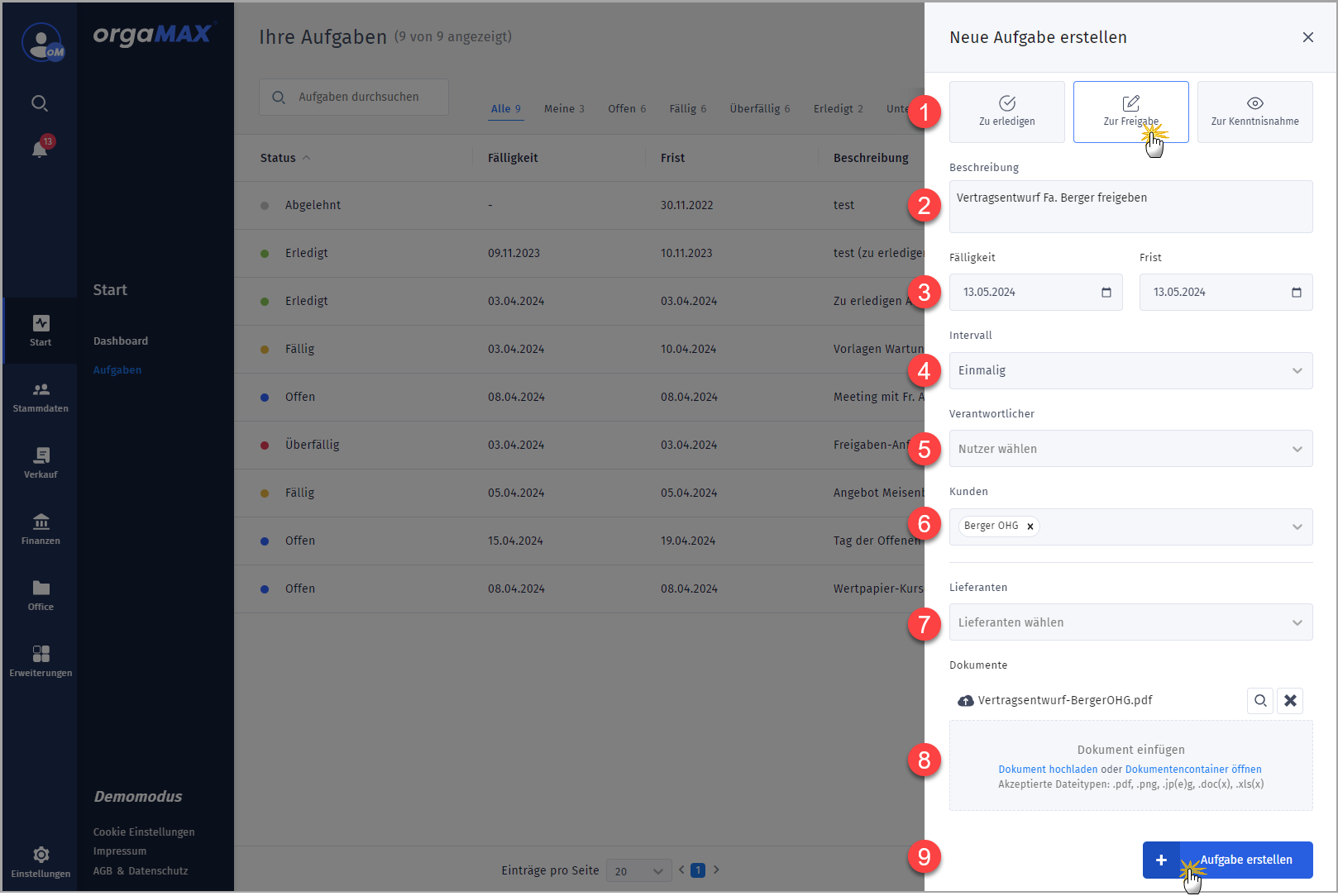Open Impressum link
Viewport: 1338px width, 896px height.
coord(120,851)
